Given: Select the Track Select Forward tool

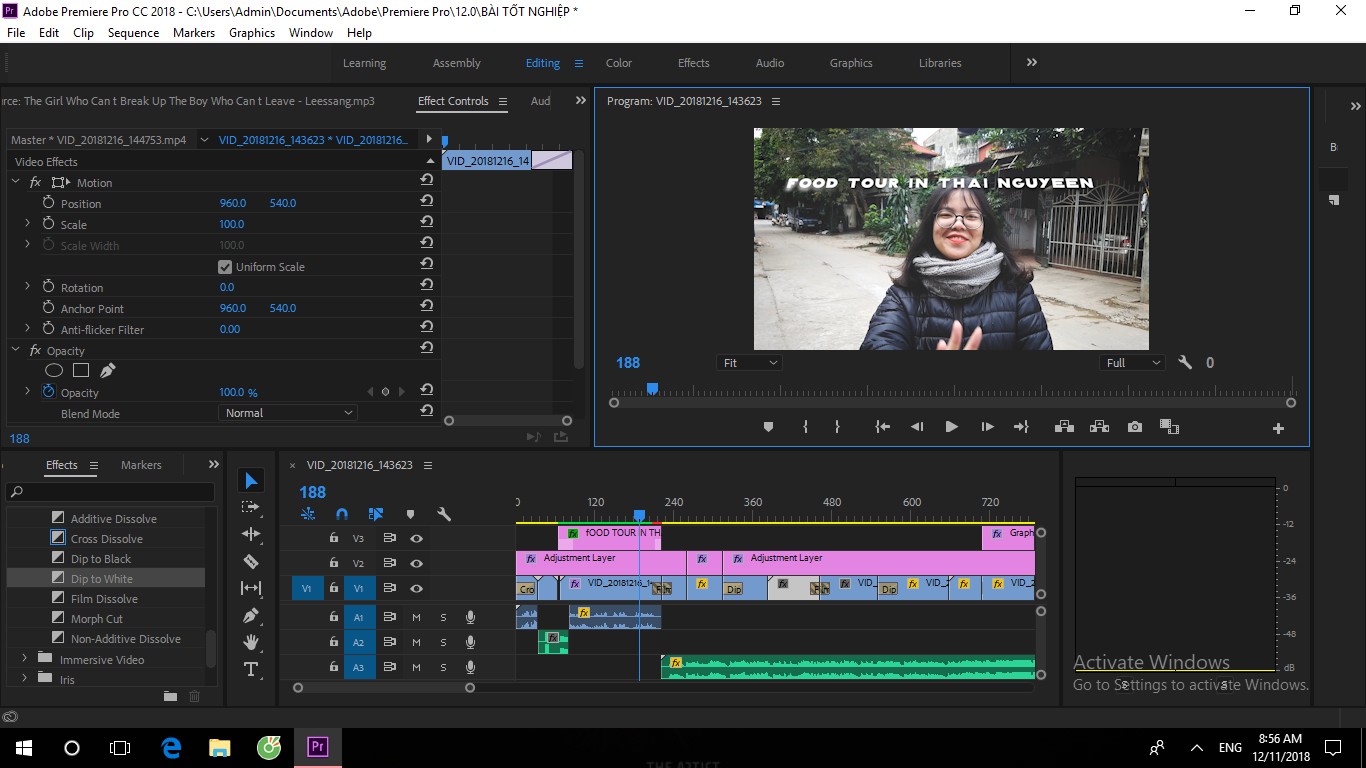Looking at the screenshot, I should [x=251, y=507].
